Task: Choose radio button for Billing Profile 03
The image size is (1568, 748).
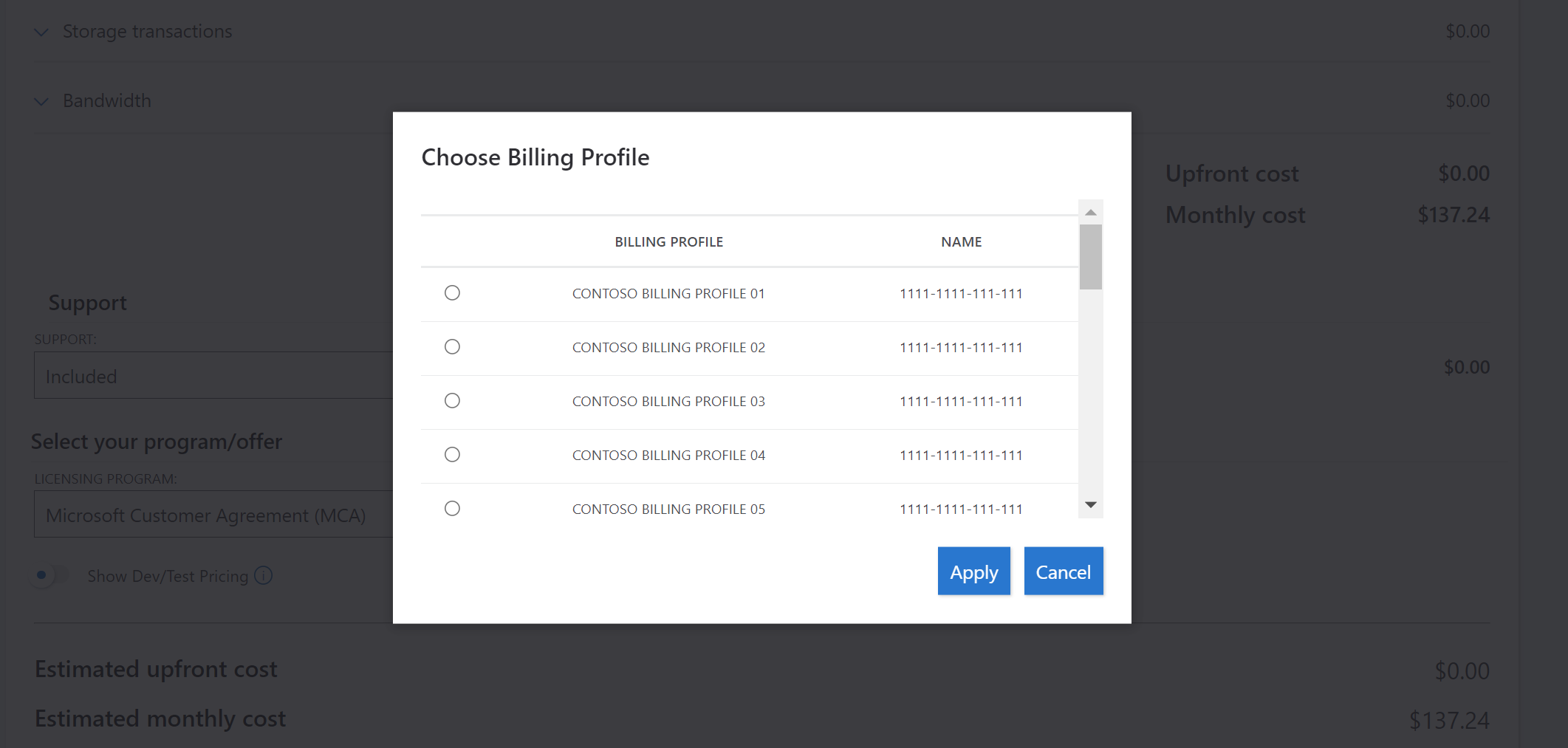Action: [452, 401]
